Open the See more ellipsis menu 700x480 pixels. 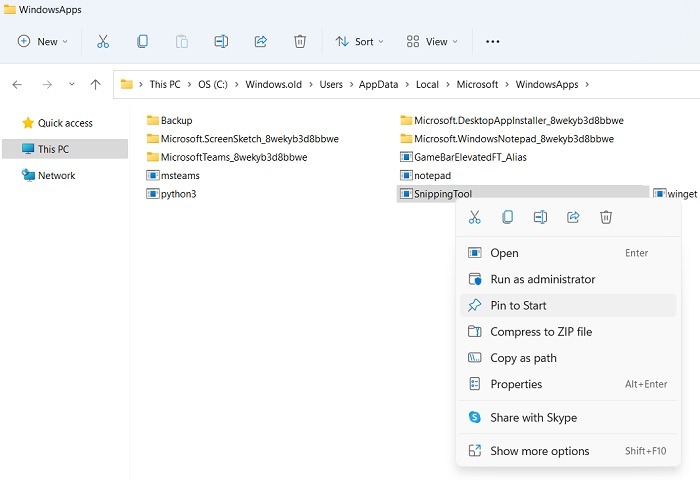click(492, 42)
